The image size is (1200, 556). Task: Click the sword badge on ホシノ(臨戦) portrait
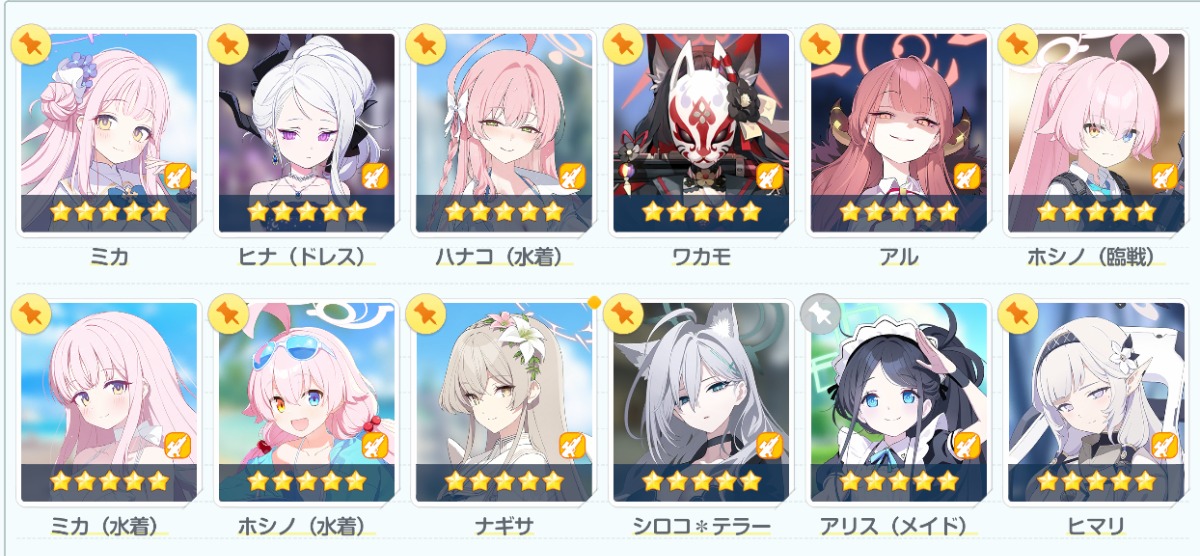[x=1164, y=177]
